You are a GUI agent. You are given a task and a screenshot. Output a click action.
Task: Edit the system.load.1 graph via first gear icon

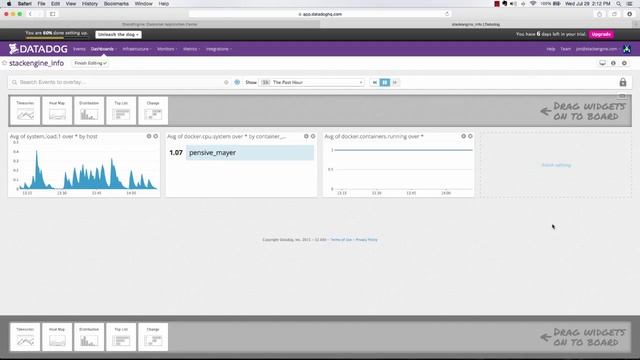(149, 136)
